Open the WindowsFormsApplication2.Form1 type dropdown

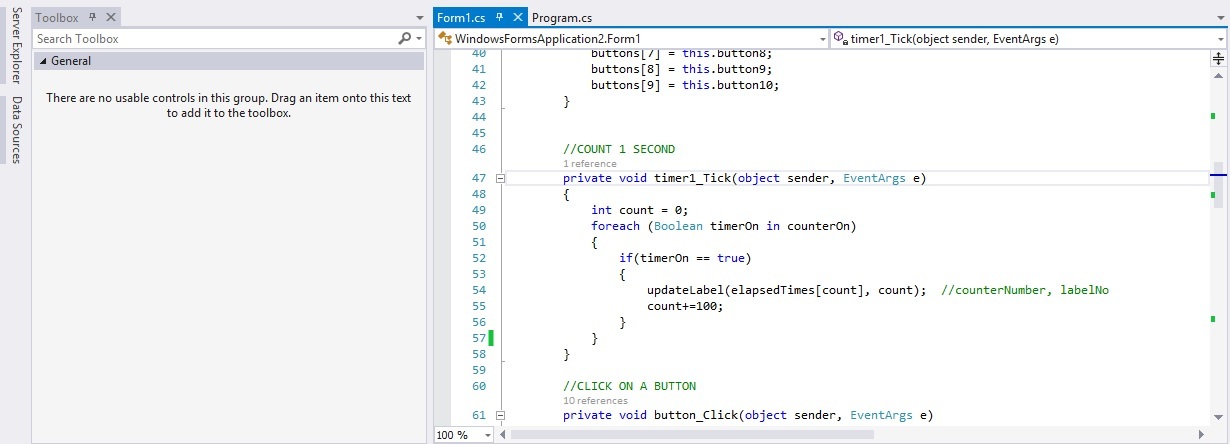point(822,39)
